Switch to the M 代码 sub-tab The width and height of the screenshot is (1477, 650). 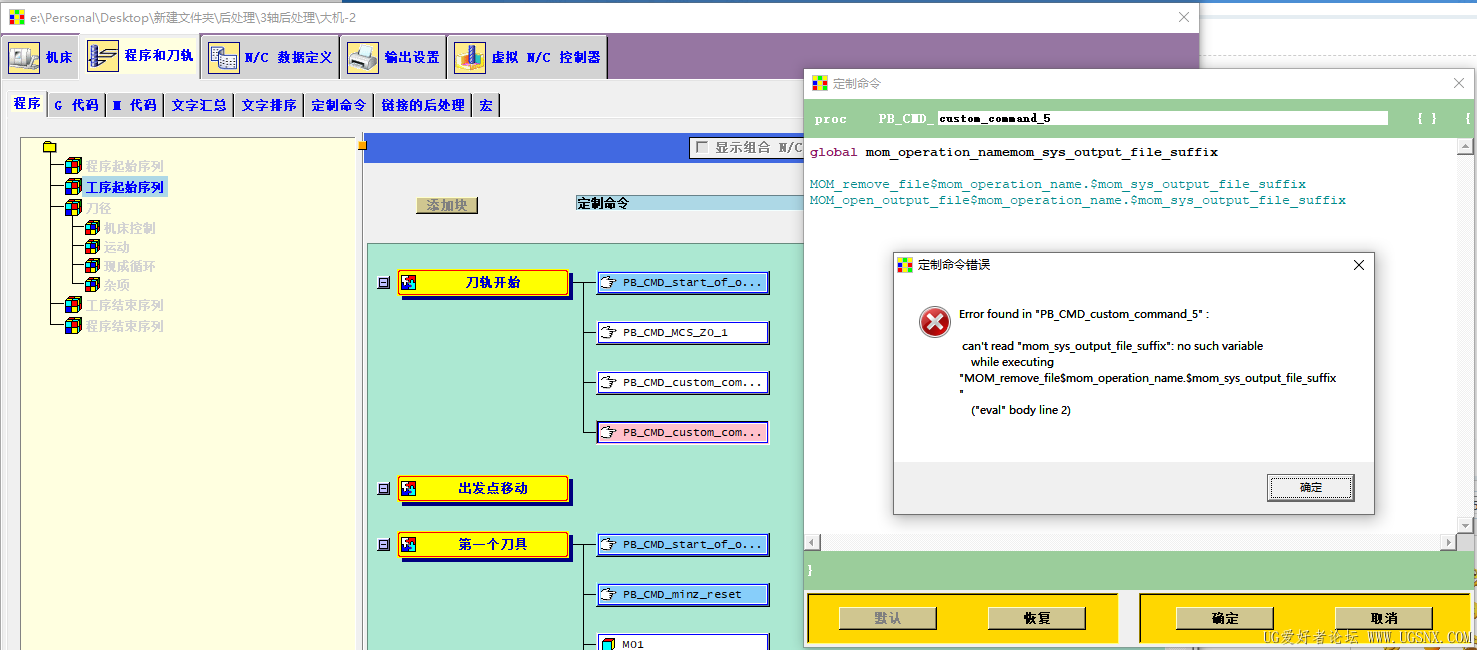pyautogui.click(x=134, y=104)
